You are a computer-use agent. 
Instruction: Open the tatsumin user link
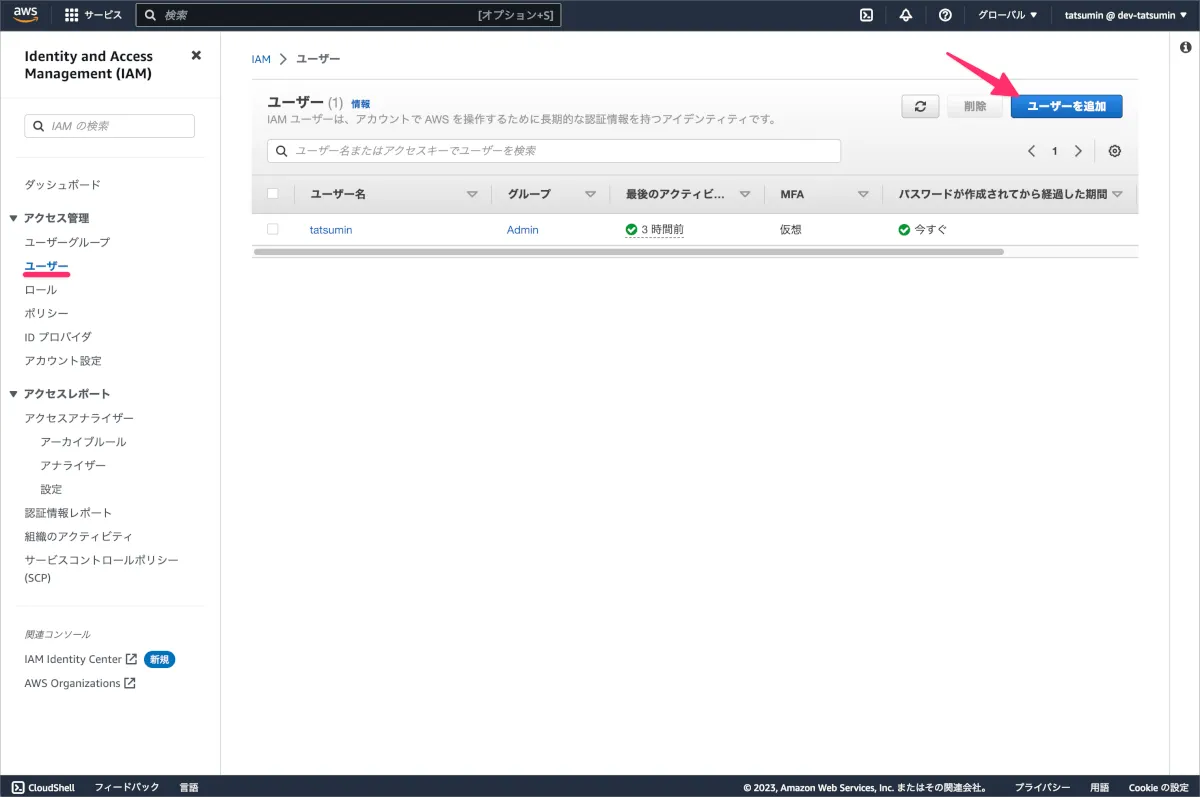tap(331, 230)
